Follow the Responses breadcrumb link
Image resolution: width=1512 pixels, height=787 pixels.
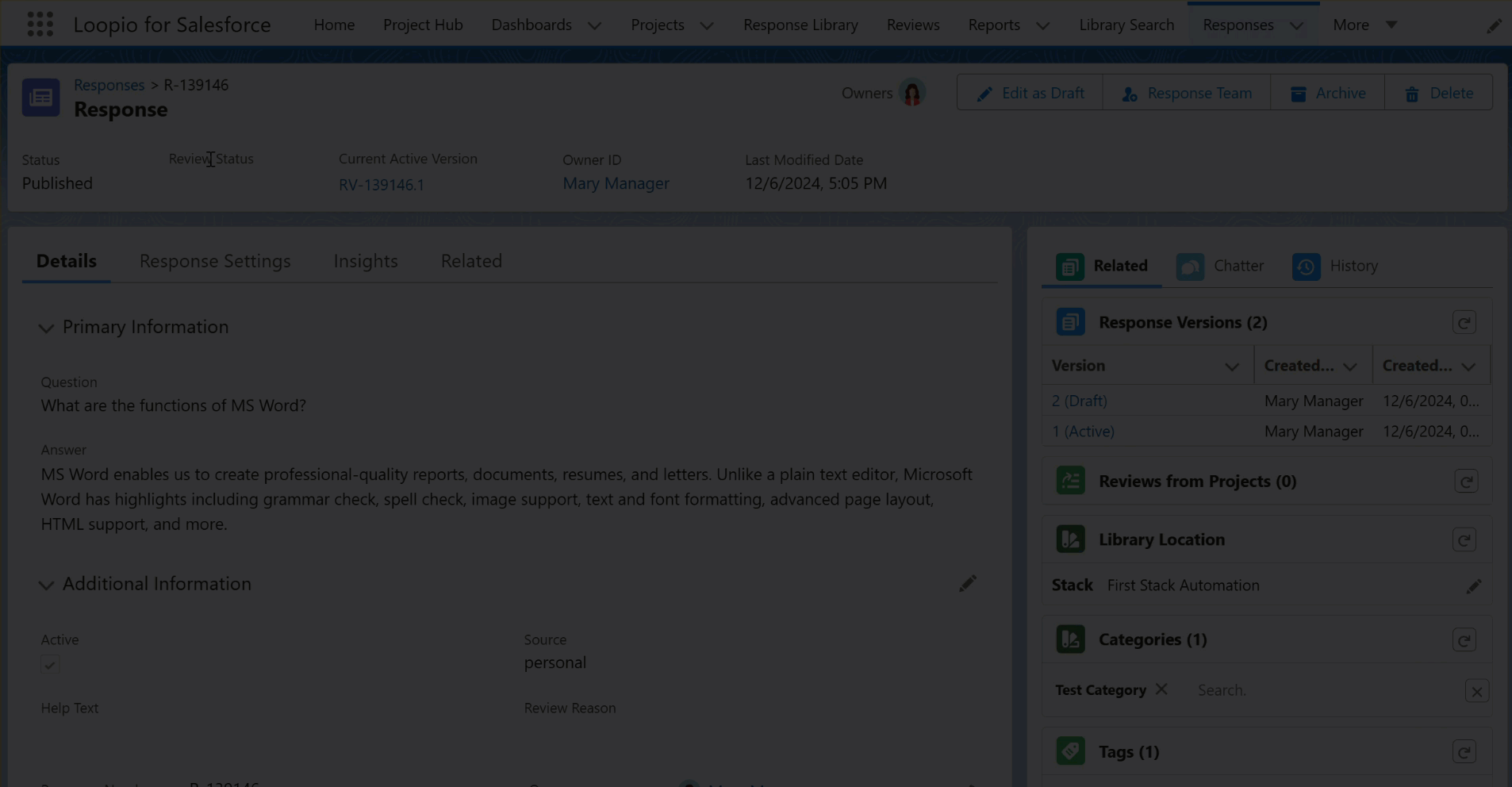coord(109,85)
